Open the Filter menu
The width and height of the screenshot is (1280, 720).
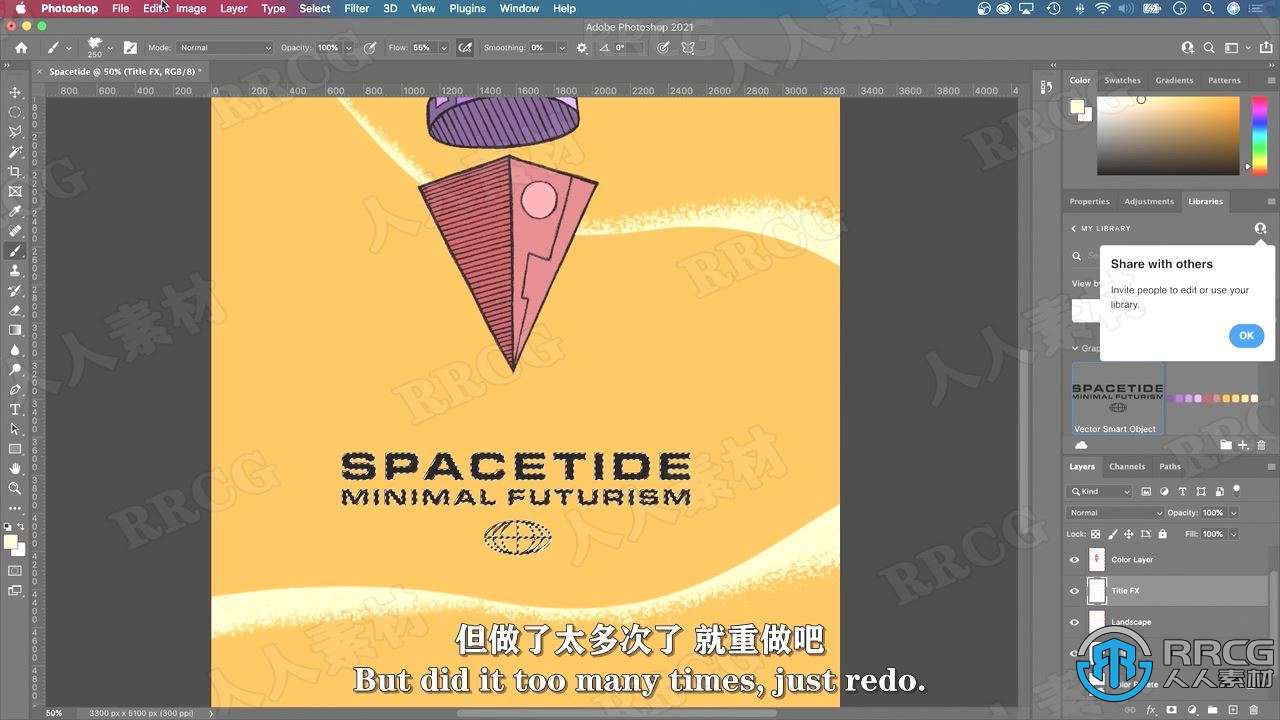click(x=356, y=8)
